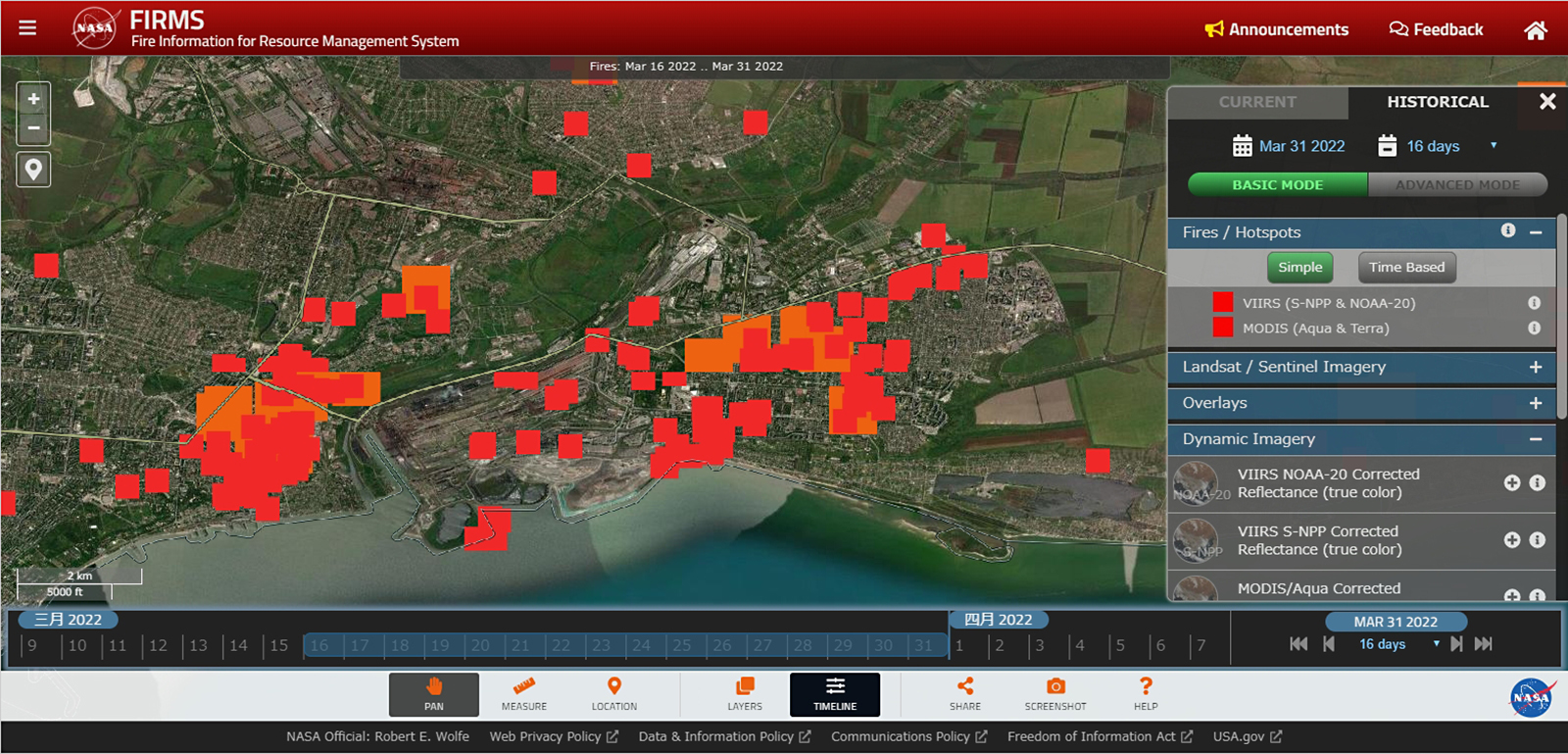1568x754 pixels.
Task: Select day 20 in timeline range
Action: 480,645
